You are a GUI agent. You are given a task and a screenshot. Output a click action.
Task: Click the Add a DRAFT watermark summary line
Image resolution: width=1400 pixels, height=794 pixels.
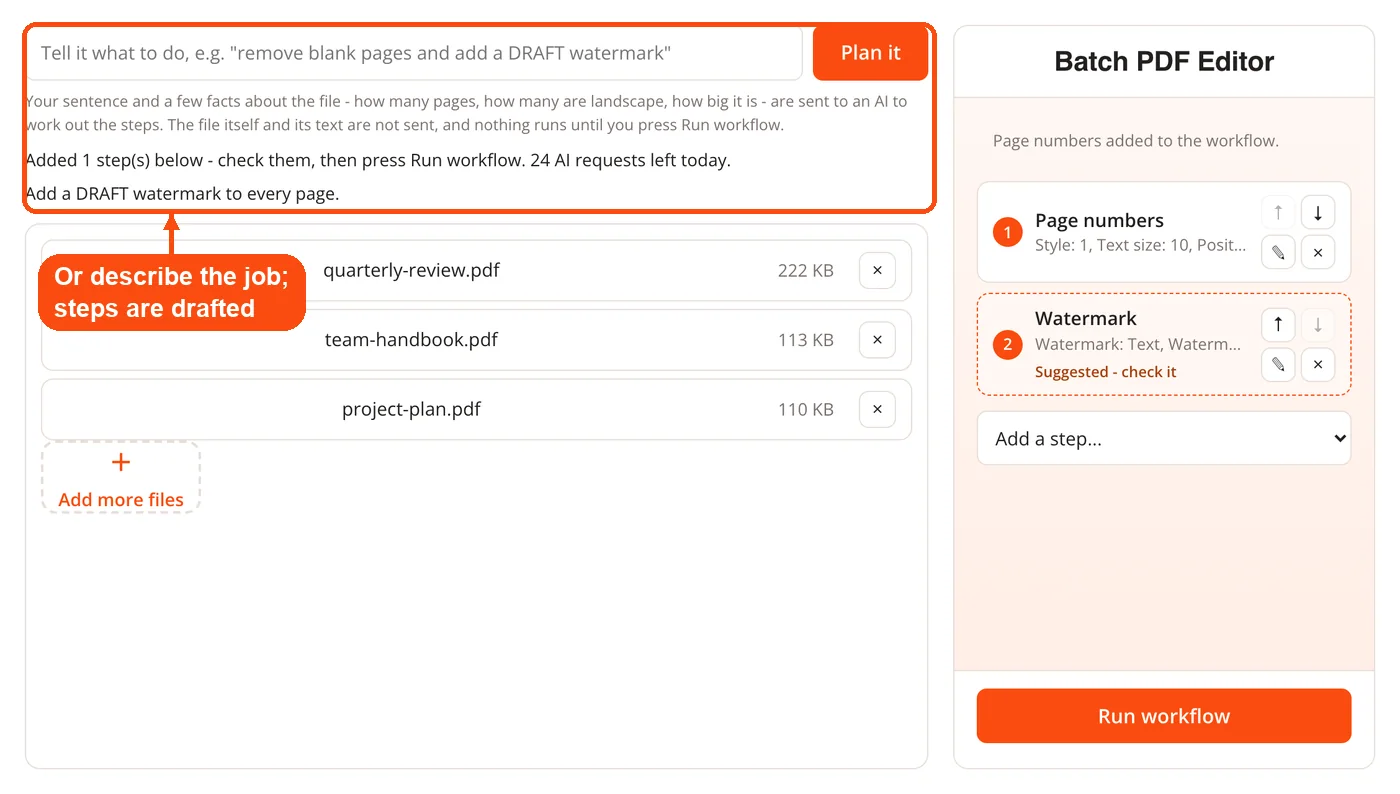tap(182, 194)
